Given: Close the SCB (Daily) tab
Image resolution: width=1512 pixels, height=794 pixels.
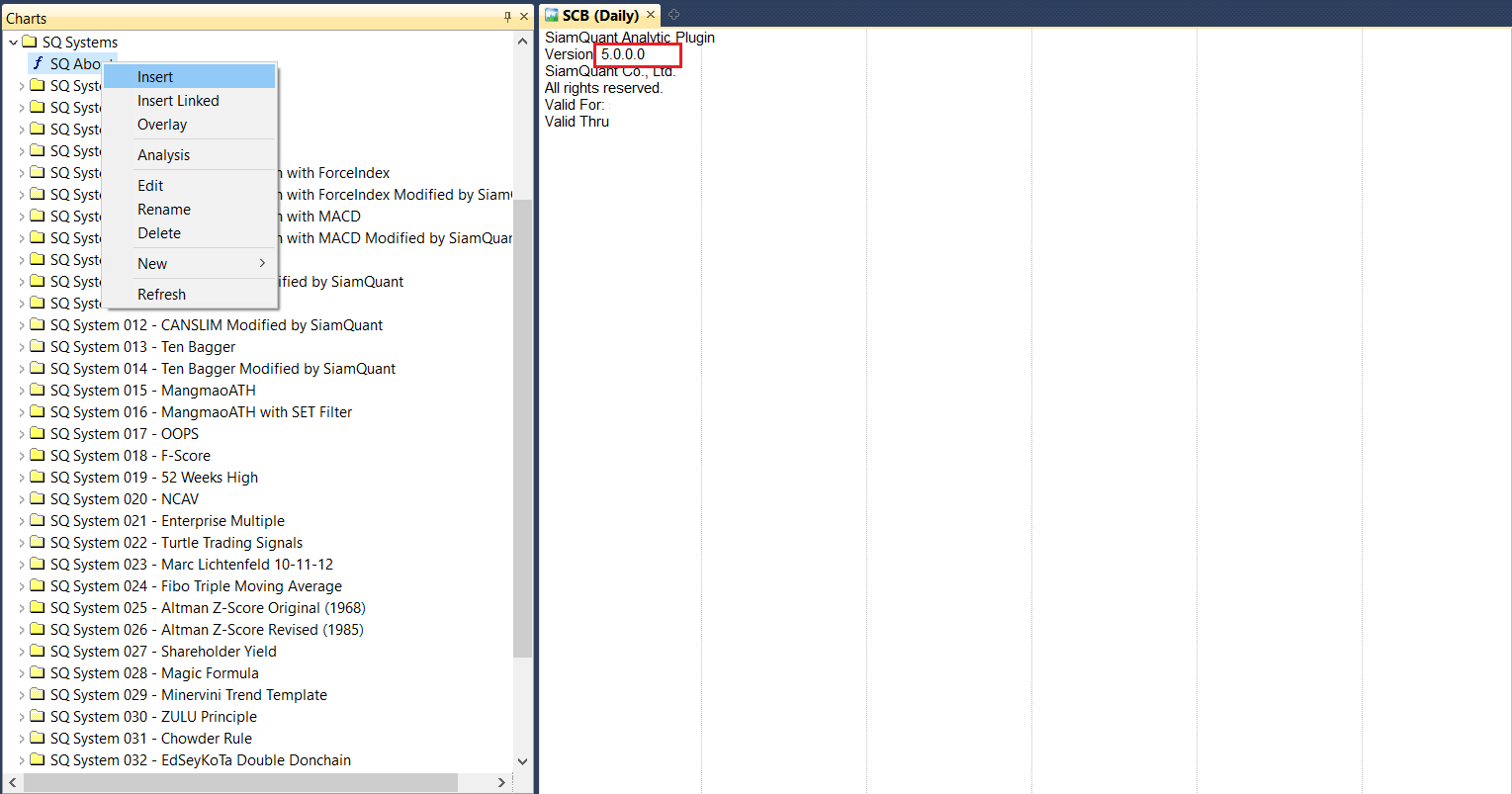Looking at the screenshot, I should pos(651,15).
